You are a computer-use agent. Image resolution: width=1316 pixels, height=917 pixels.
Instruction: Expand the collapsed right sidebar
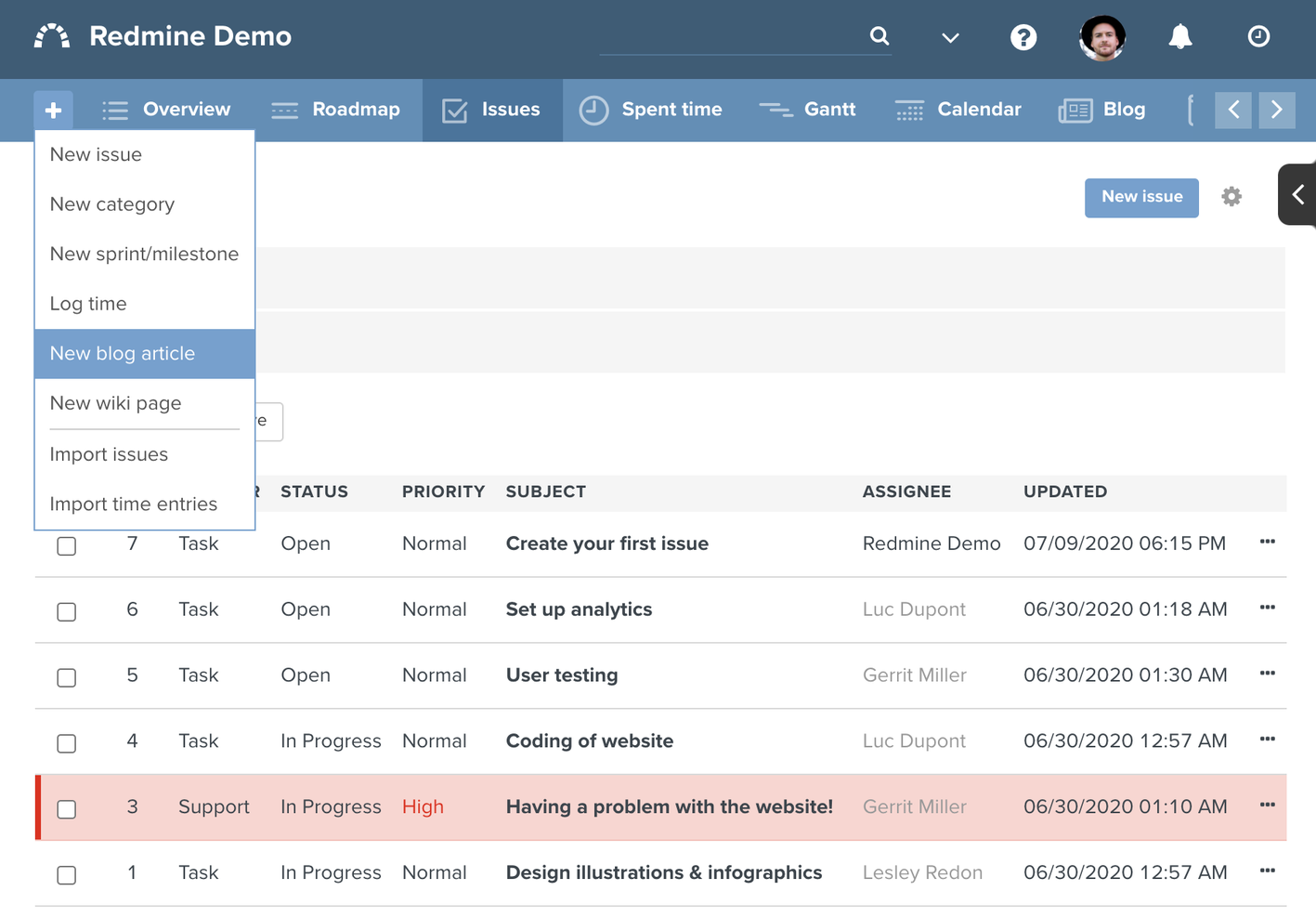click(1297, 194)
